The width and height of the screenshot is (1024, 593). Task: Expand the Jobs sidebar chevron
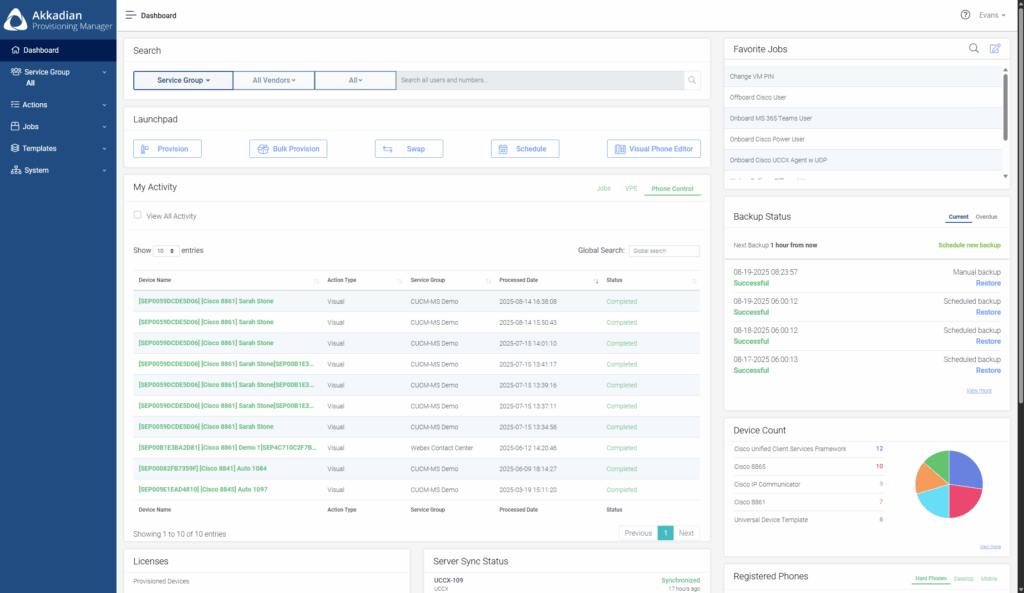point(104,127)
